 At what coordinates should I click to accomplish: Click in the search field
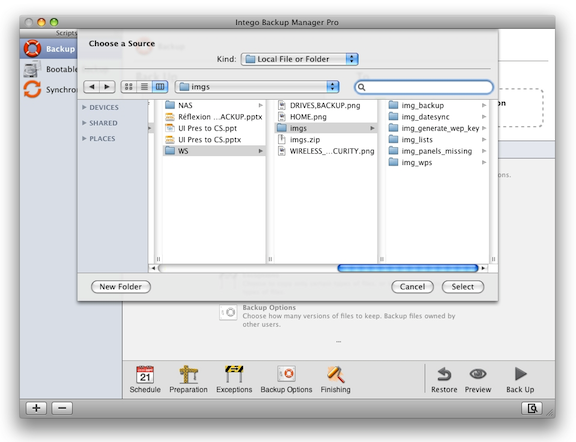424,87
